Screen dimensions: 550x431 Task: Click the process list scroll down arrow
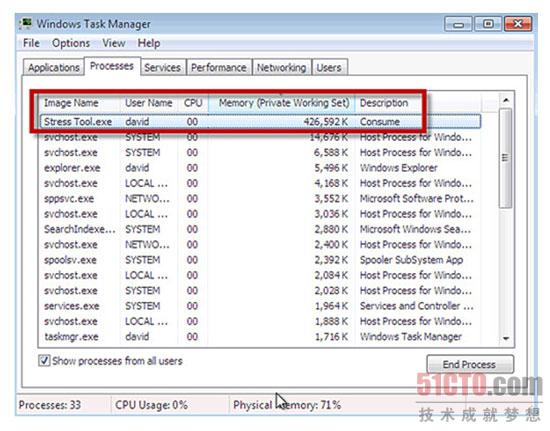pyautogui.click(x=506, y=338)
